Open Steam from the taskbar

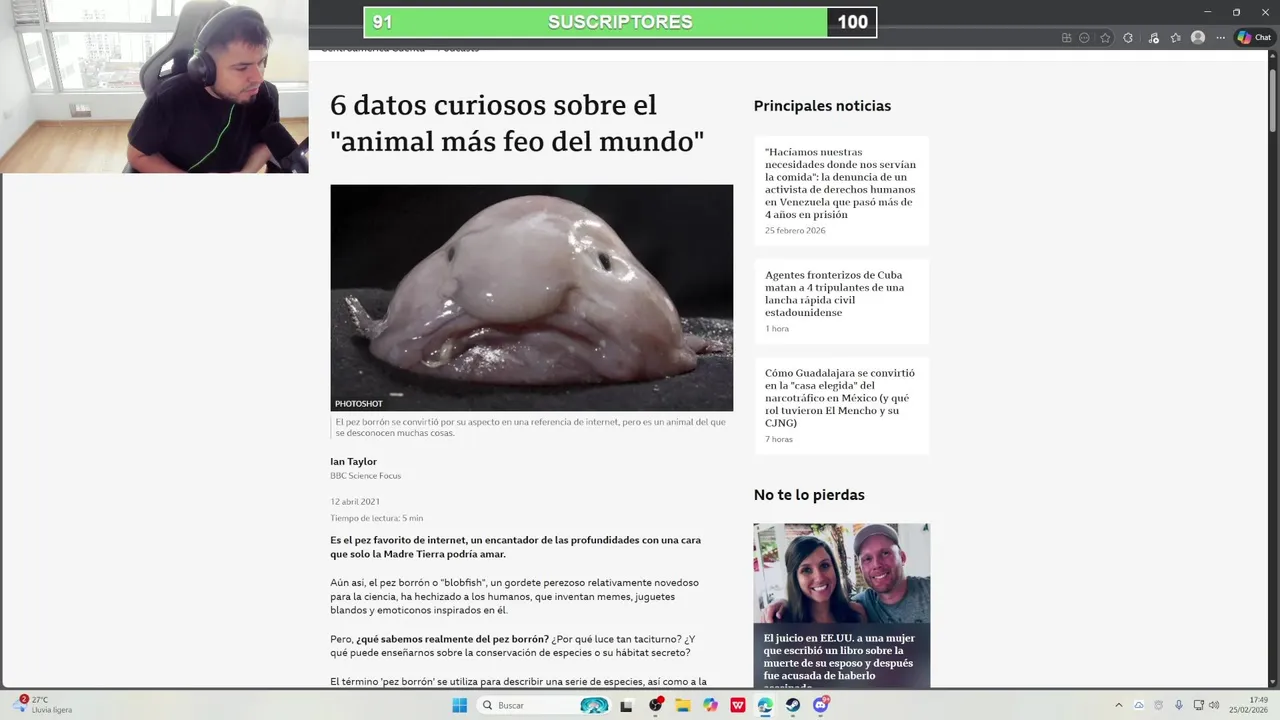click(793, 705)
